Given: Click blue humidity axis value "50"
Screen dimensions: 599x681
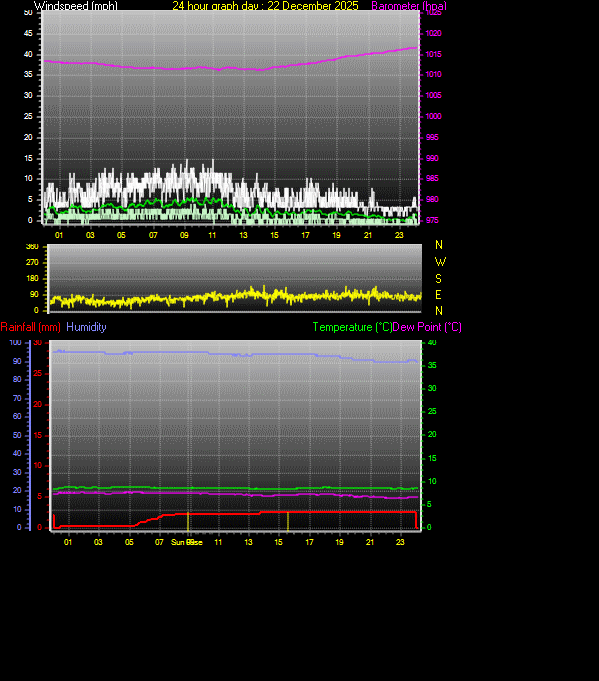Looking at the screenshot, I should pos(17,435).
